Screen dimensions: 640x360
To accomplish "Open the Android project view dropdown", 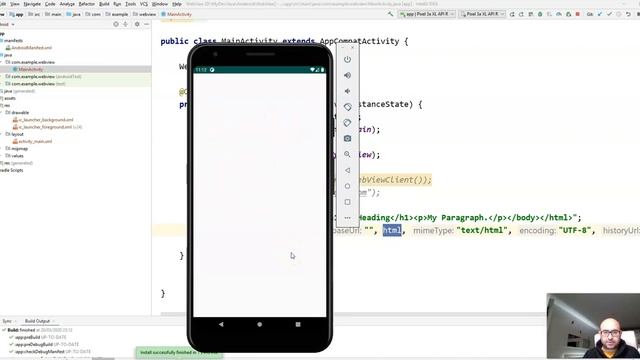I will tap(7, 24).
